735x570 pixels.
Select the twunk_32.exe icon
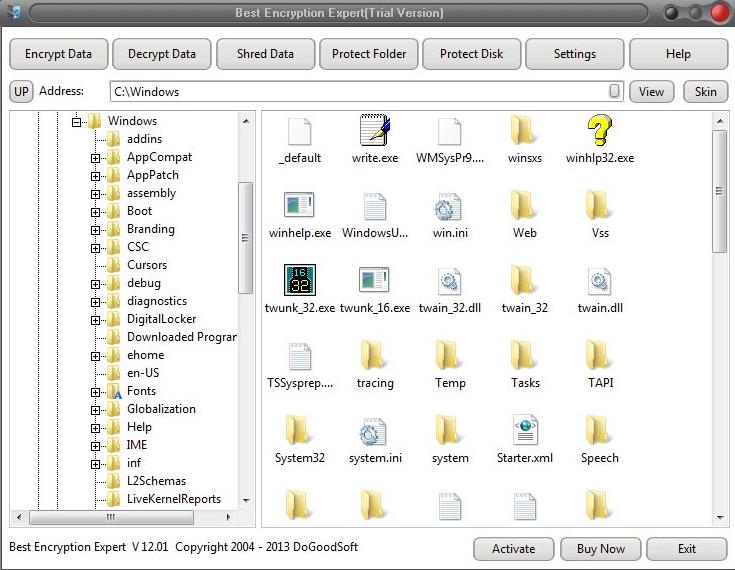tap(300, 280)
